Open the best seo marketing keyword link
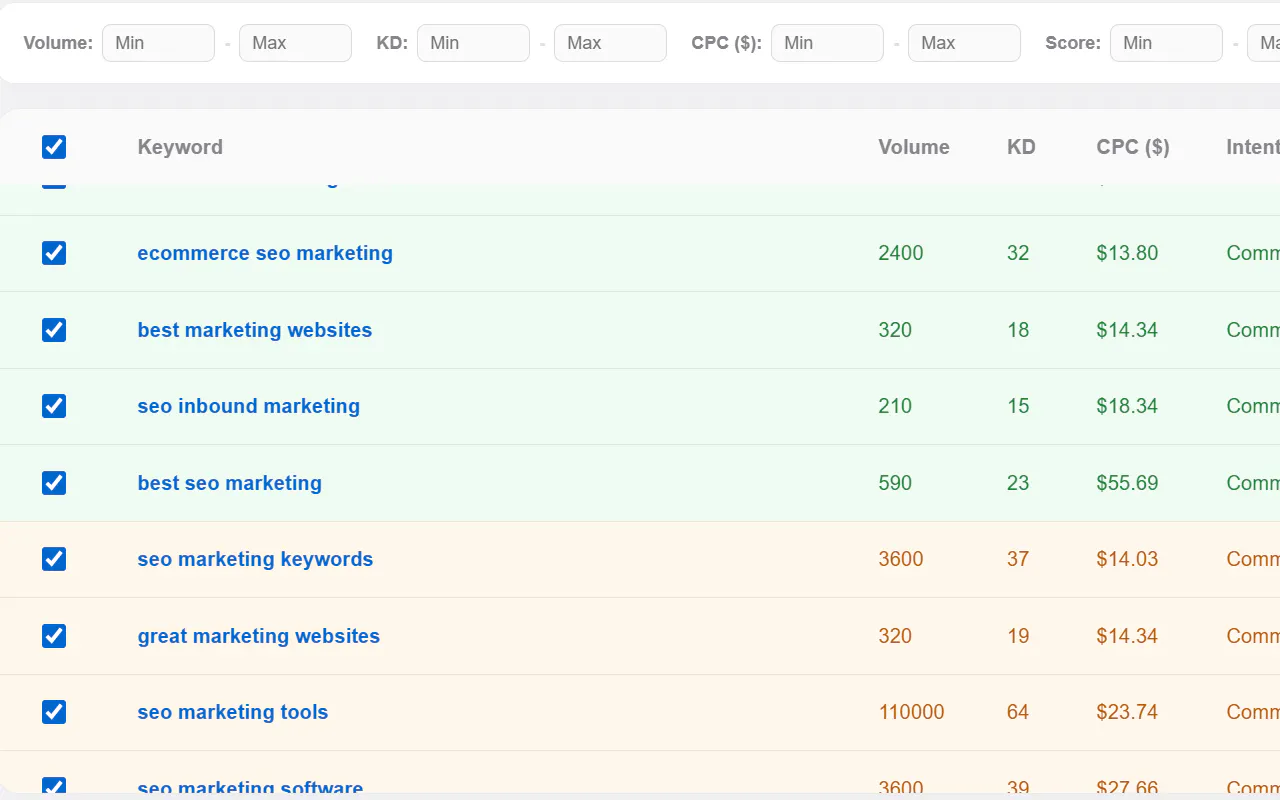 [230, 483]
